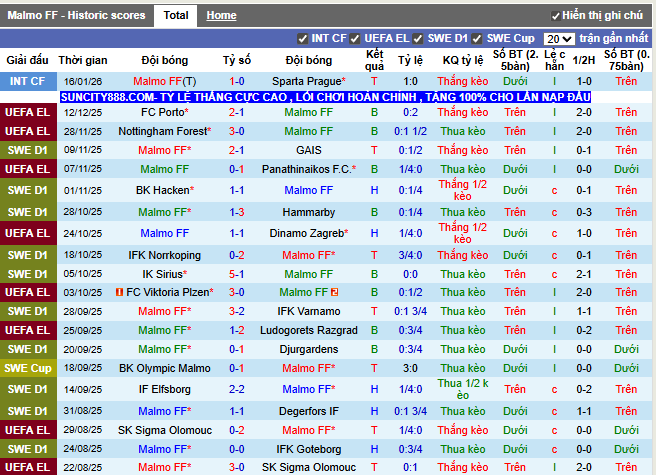Click IFK Goteborg team name
The image size is (656, 475).
point(309,449)
